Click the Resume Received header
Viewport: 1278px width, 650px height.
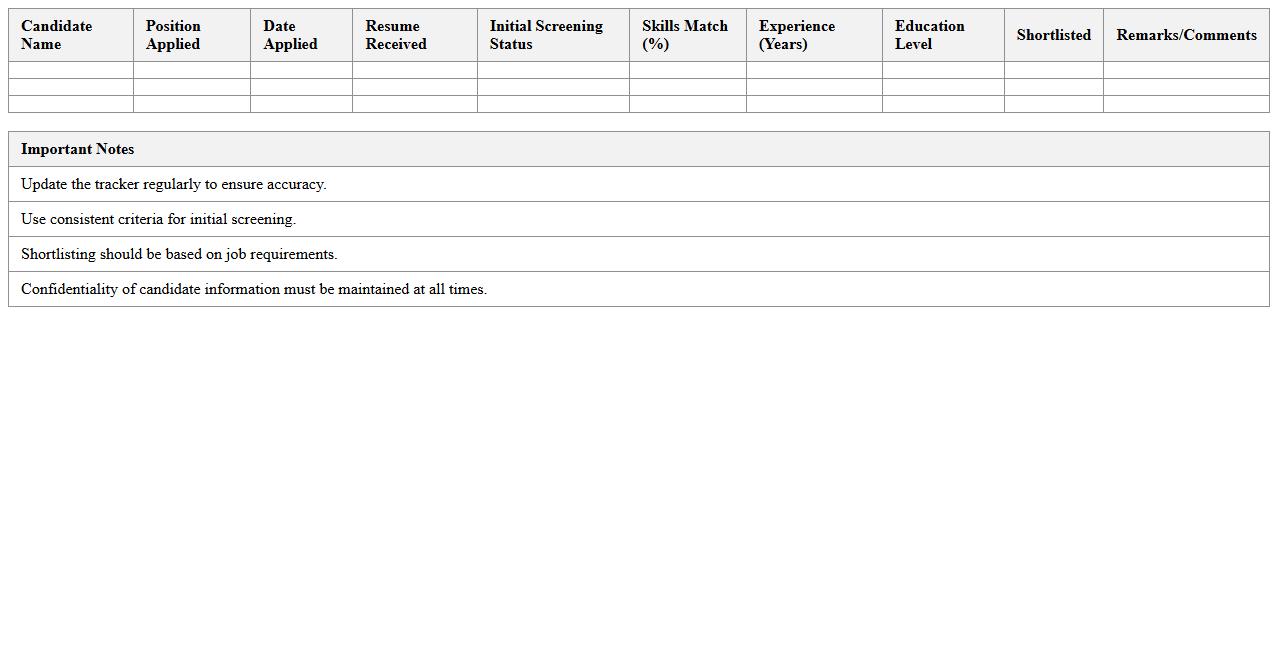[x=413, y=35]
